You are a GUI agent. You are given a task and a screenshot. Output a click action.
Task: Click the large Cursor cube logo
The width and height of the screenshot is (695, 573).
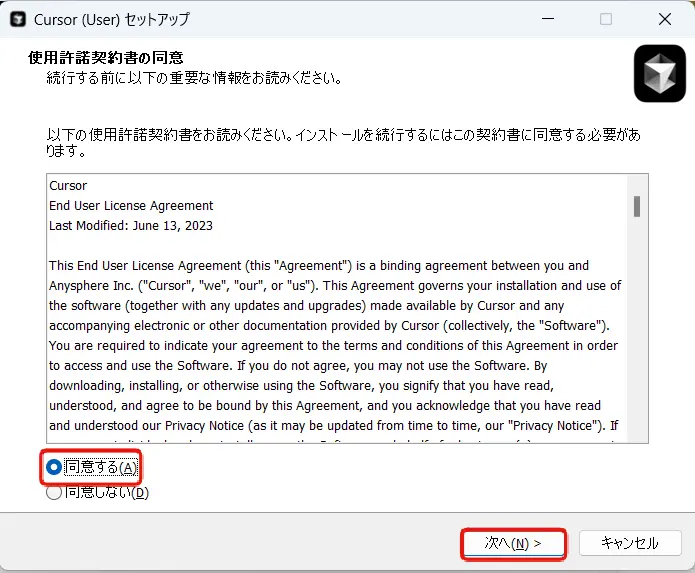tap(660, 74)
